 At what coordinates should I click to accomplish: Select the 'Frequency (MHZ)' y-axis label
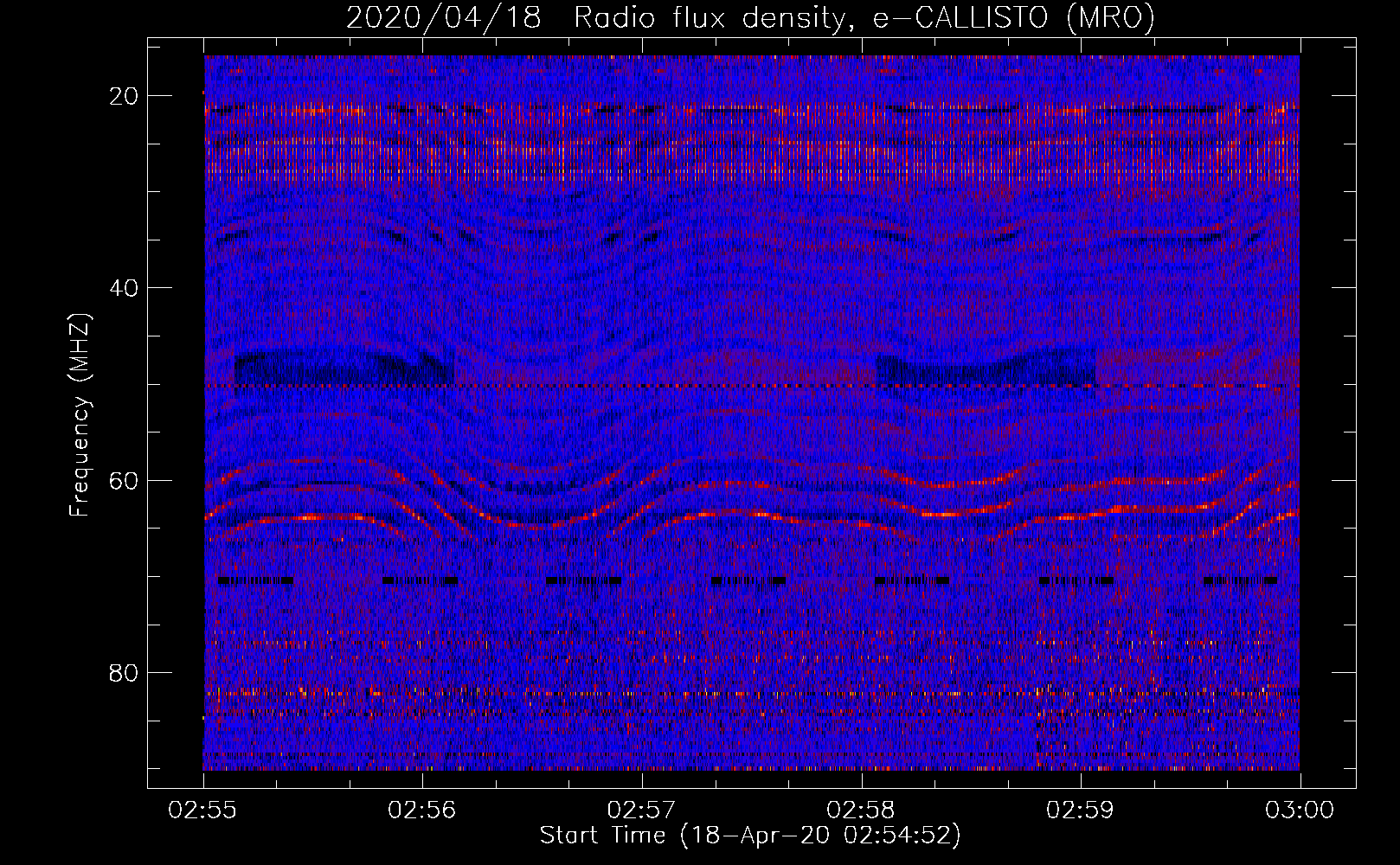(80, 415)
